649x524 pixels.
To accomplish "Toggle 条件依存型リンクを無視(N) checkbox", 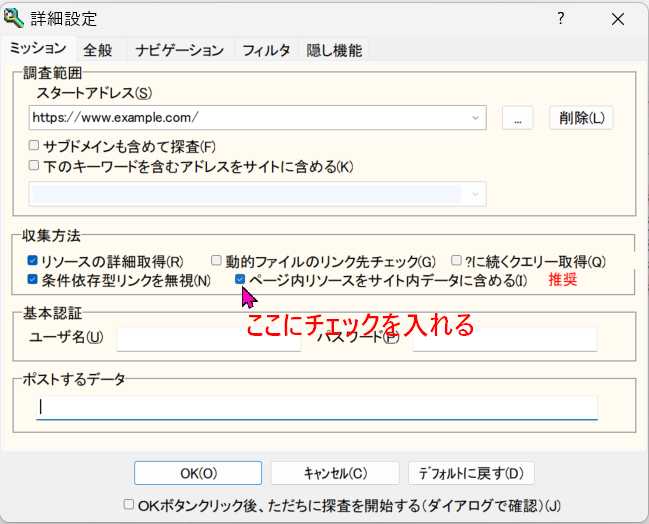I will tap(32, 279).
